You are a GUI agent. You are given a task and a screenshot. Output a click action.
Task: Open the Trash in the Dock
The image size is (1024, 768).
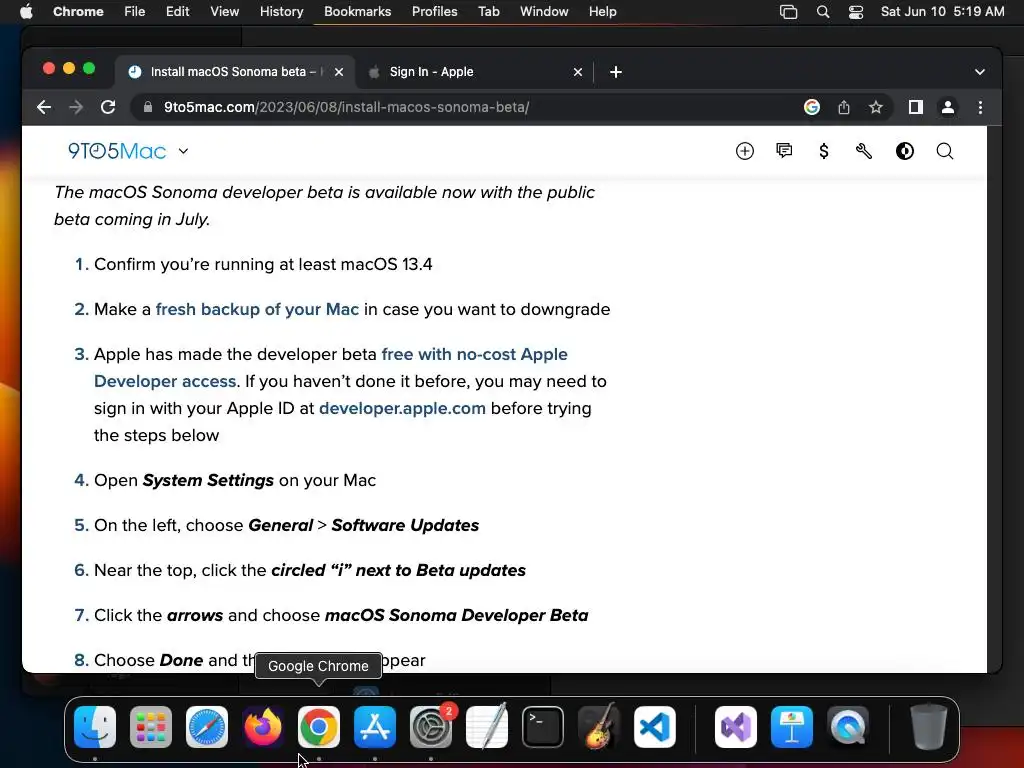point(929,727)
